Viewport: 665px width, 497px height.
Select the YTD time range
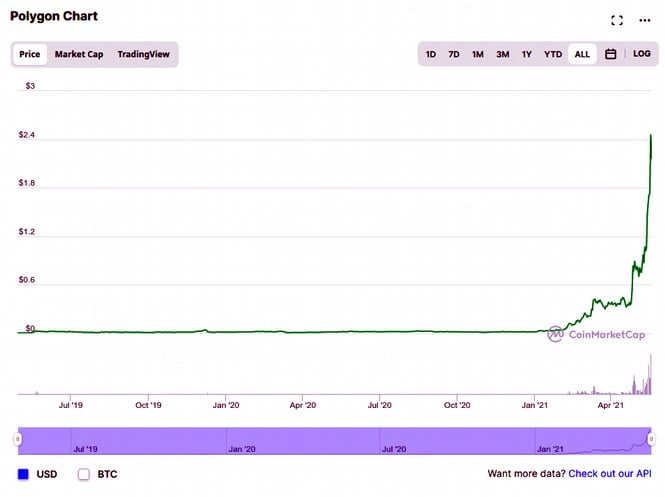(x=553, y=54)
